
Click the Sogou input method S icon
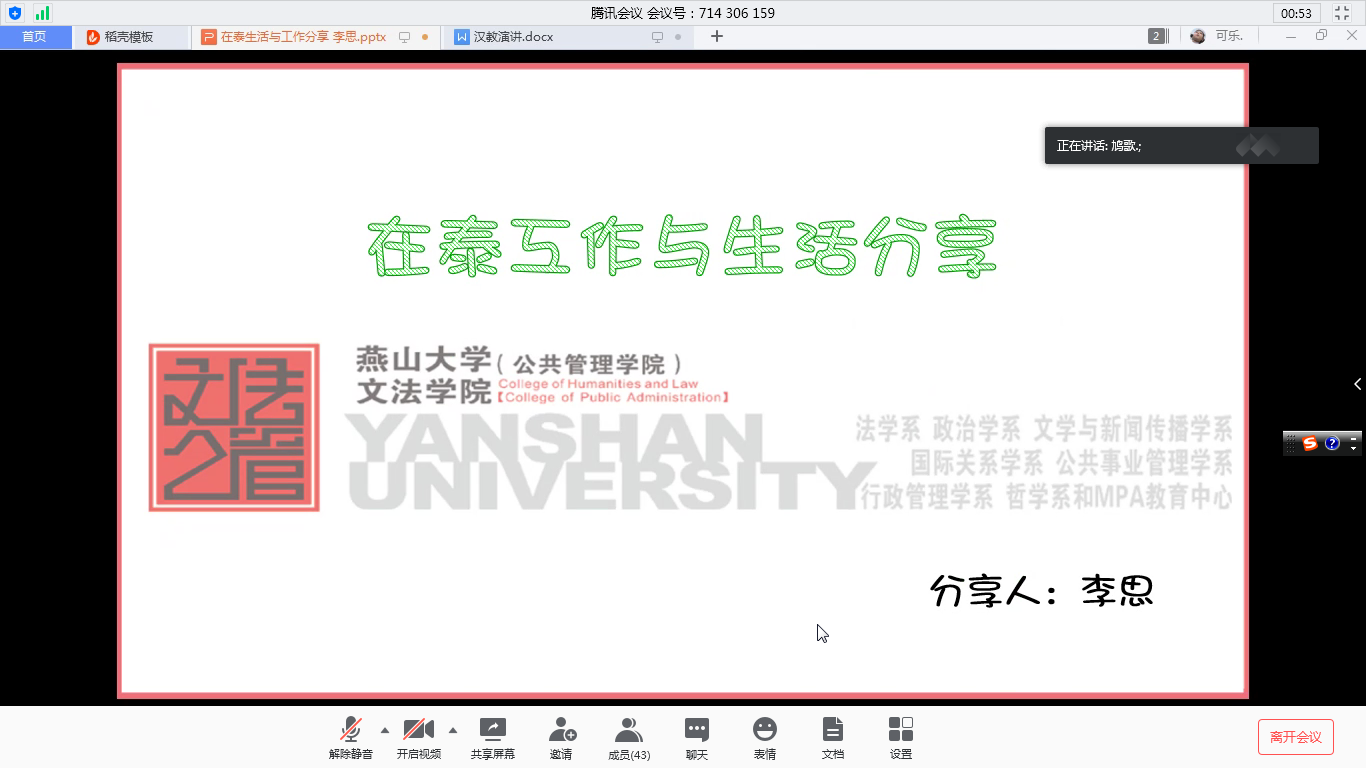[x=1310, y=443]
